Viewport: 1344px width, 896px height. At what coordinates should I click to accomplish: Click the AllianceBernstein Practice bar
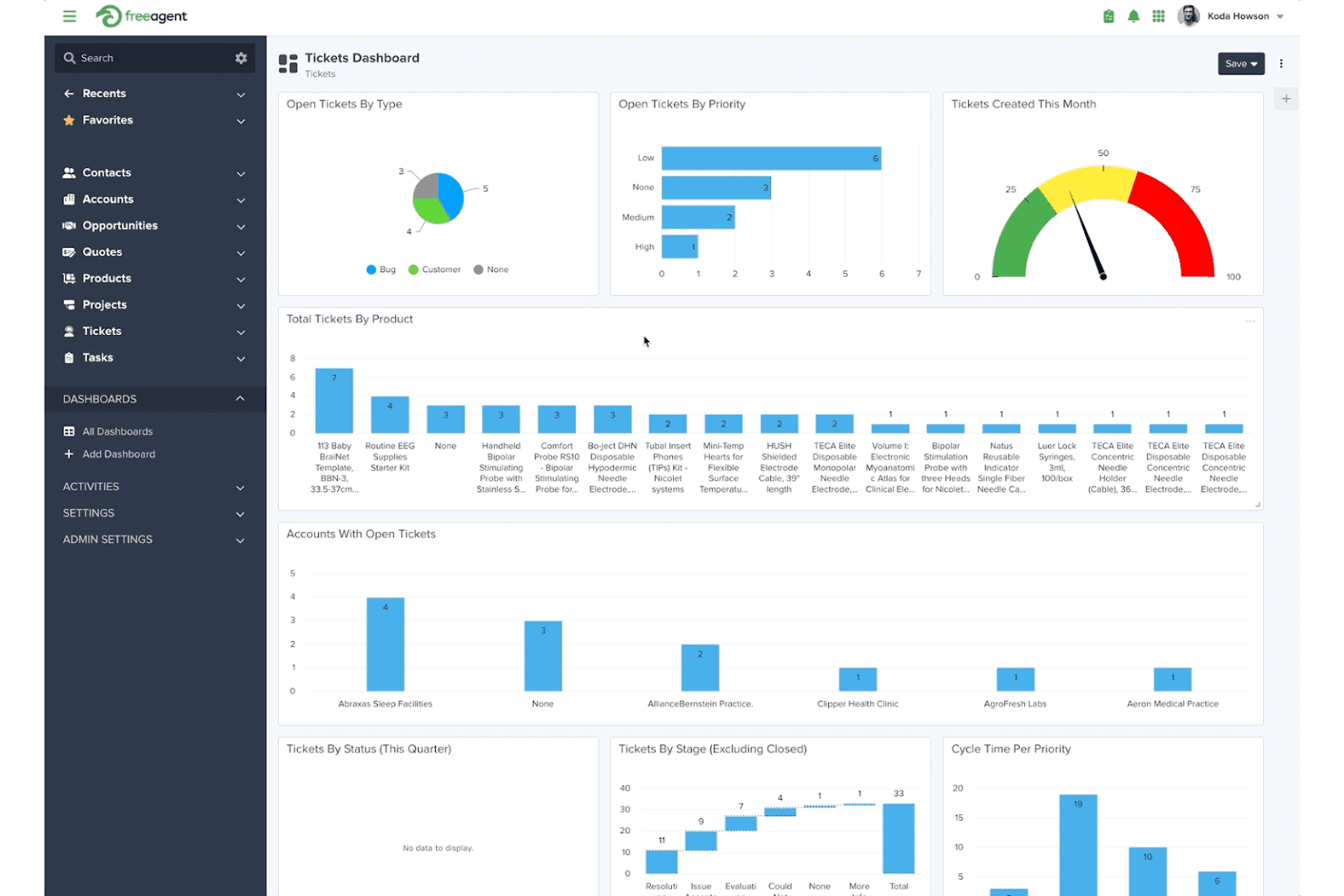[700, 668]
